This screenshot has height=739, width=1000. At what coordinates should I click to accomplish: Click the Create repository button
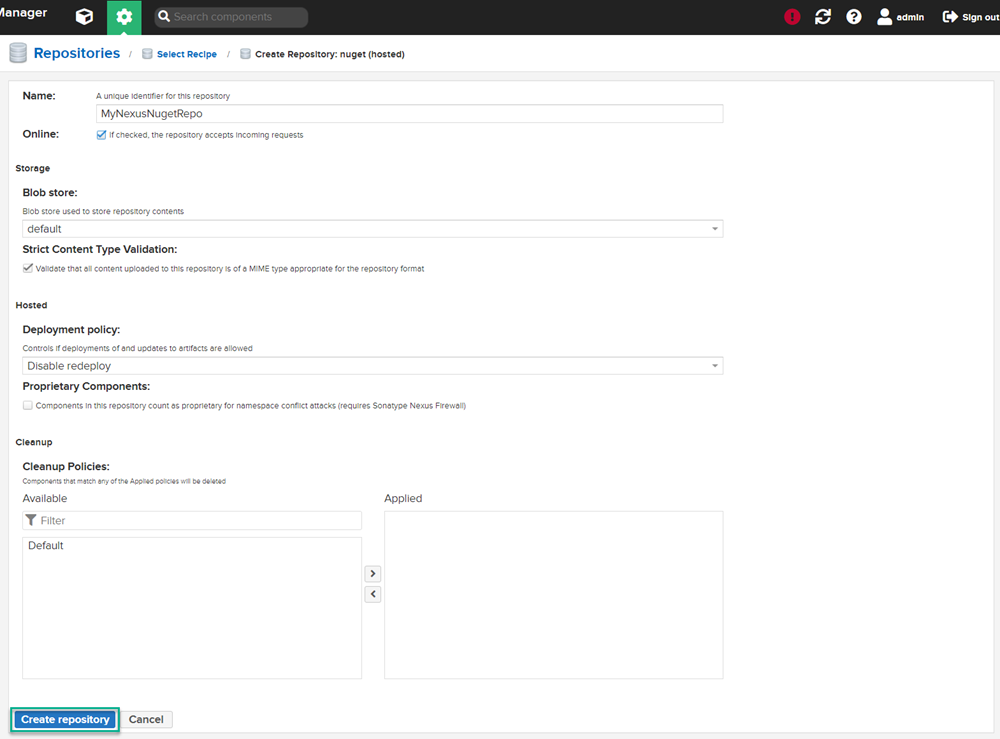[x=64, y=719]
